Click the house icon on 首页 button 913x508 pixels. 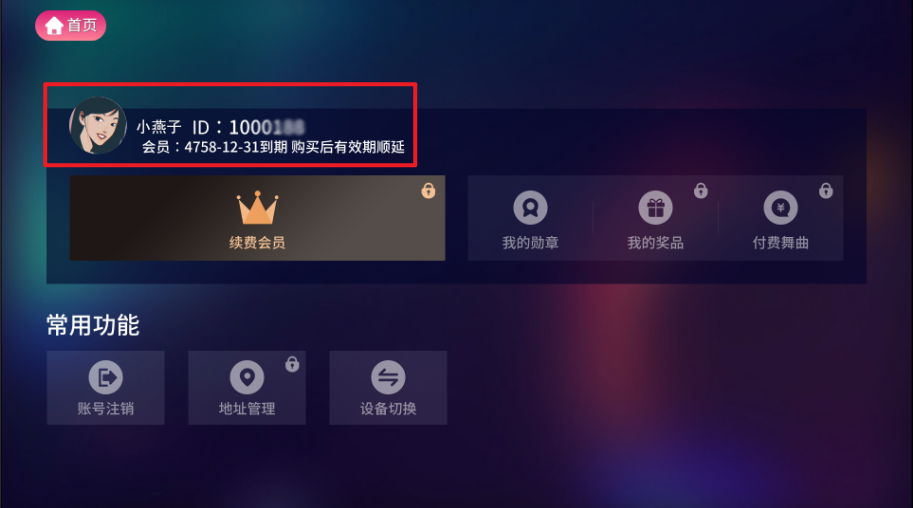[x=54, y=26]
